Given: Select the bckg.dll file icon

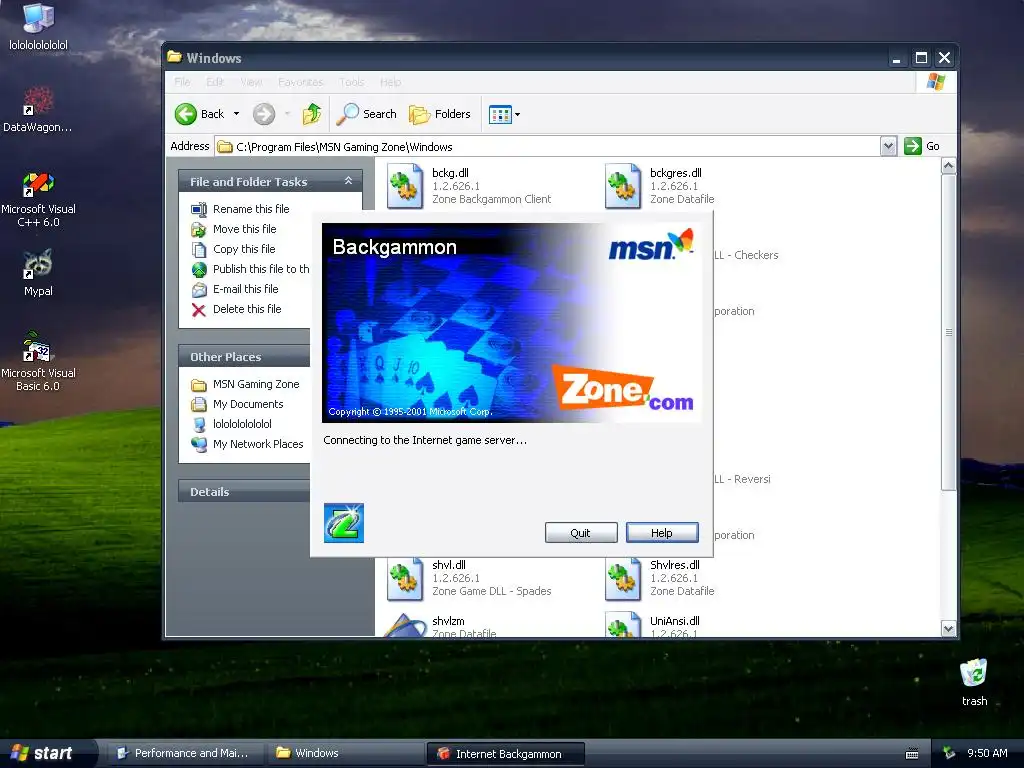Looking at the screenshot, I should click(x=405, y=186).
